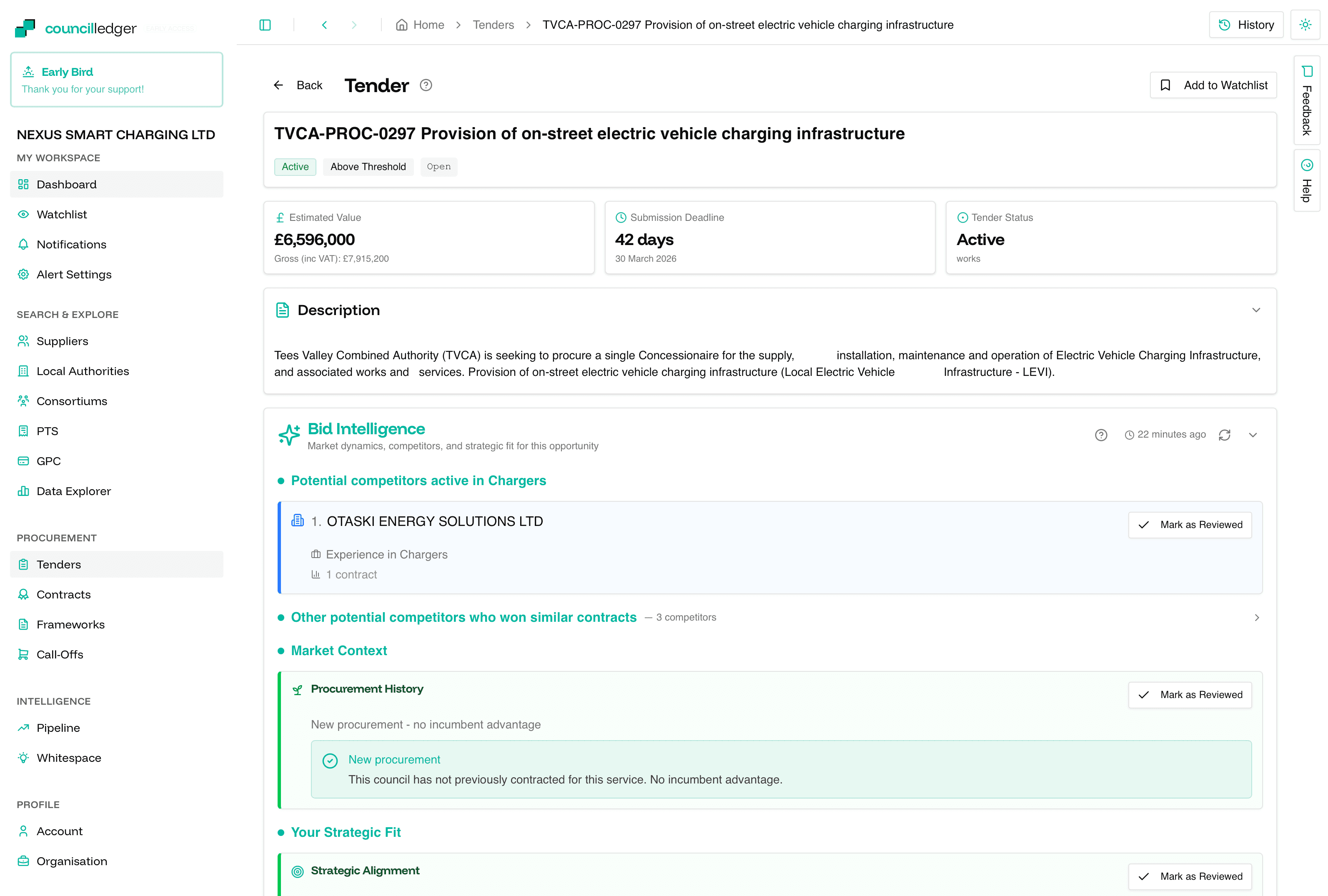
Task: Click the Procurement History sprout icon
Action: (x=298, y=690)
